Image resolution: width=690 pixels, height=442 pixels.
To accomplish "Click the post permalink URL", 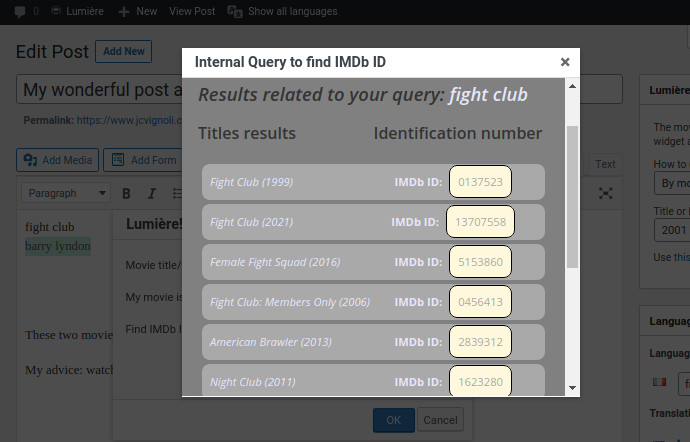I will (x=129, y=120).
